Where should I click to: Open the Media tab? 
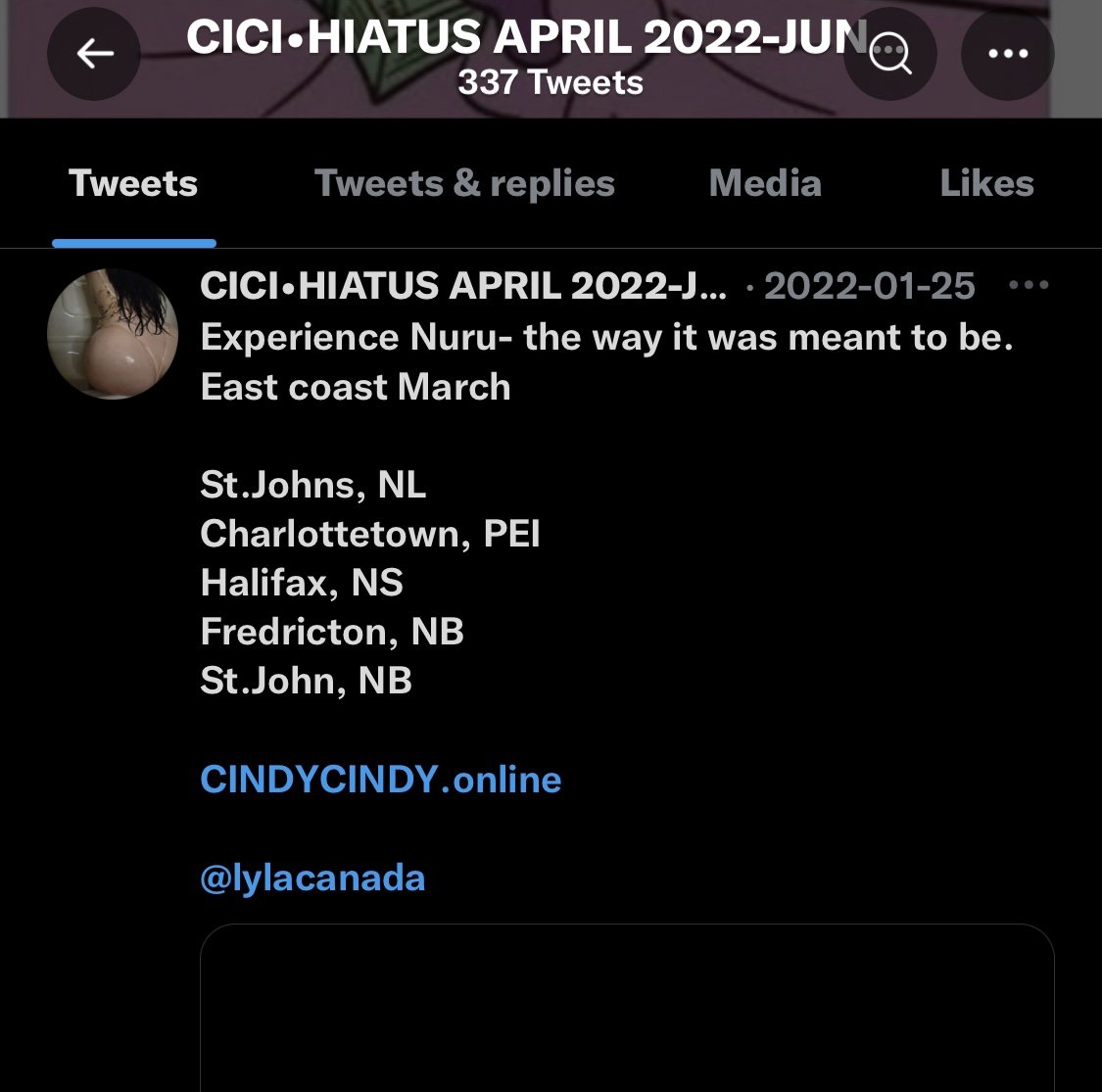click(765, 184)
